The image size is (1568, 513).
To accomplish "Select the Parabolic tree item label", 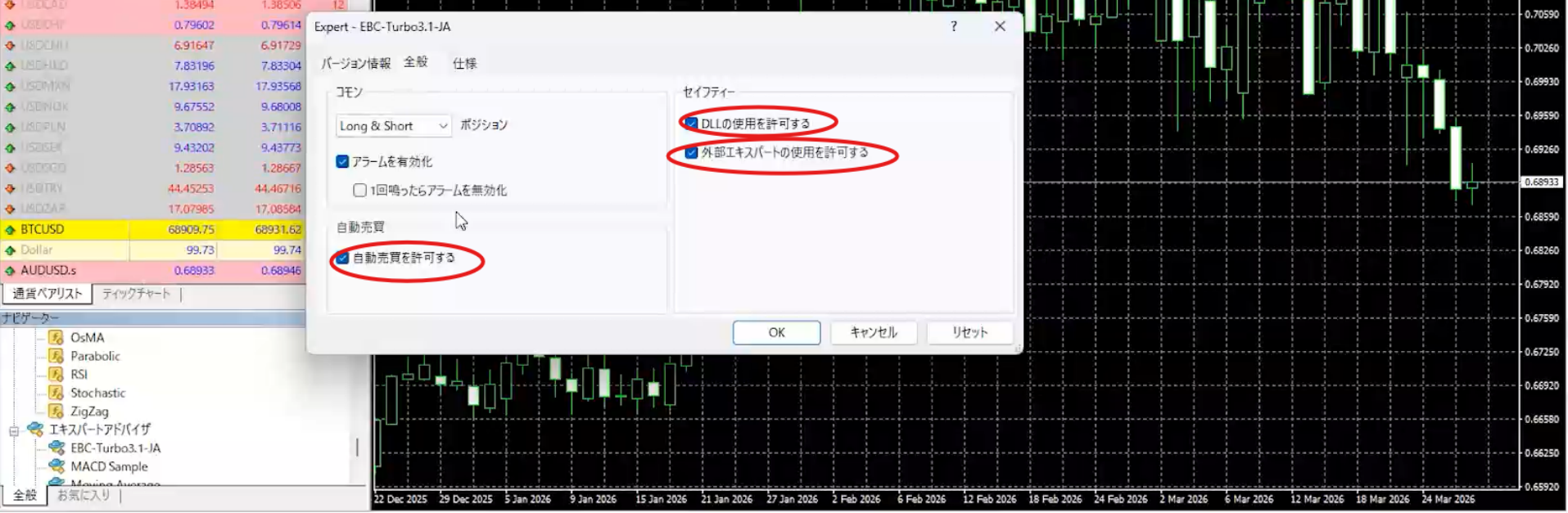I will 95,356.
